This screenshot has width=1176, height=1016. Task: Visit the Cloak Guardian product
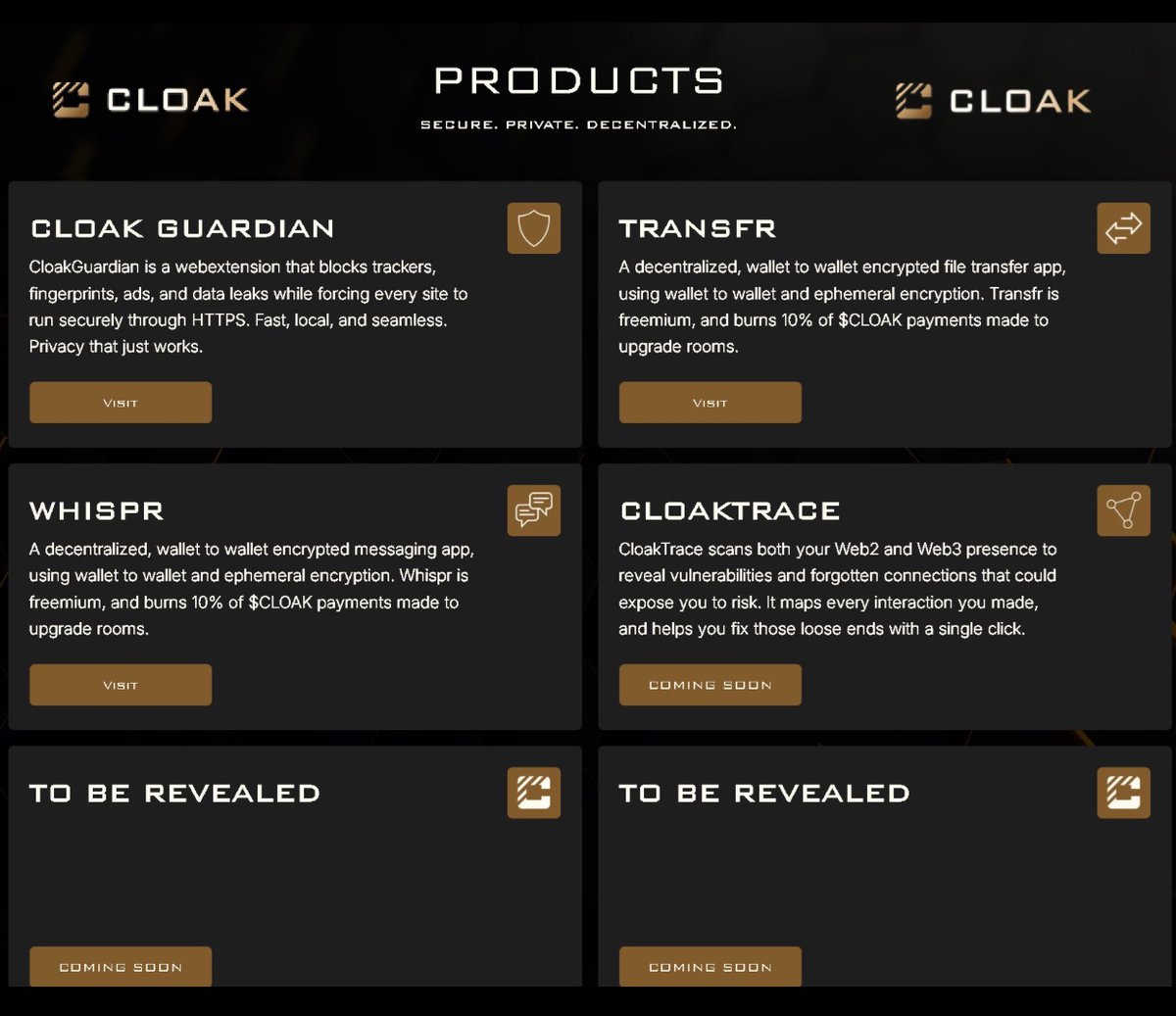coord(121,403)
